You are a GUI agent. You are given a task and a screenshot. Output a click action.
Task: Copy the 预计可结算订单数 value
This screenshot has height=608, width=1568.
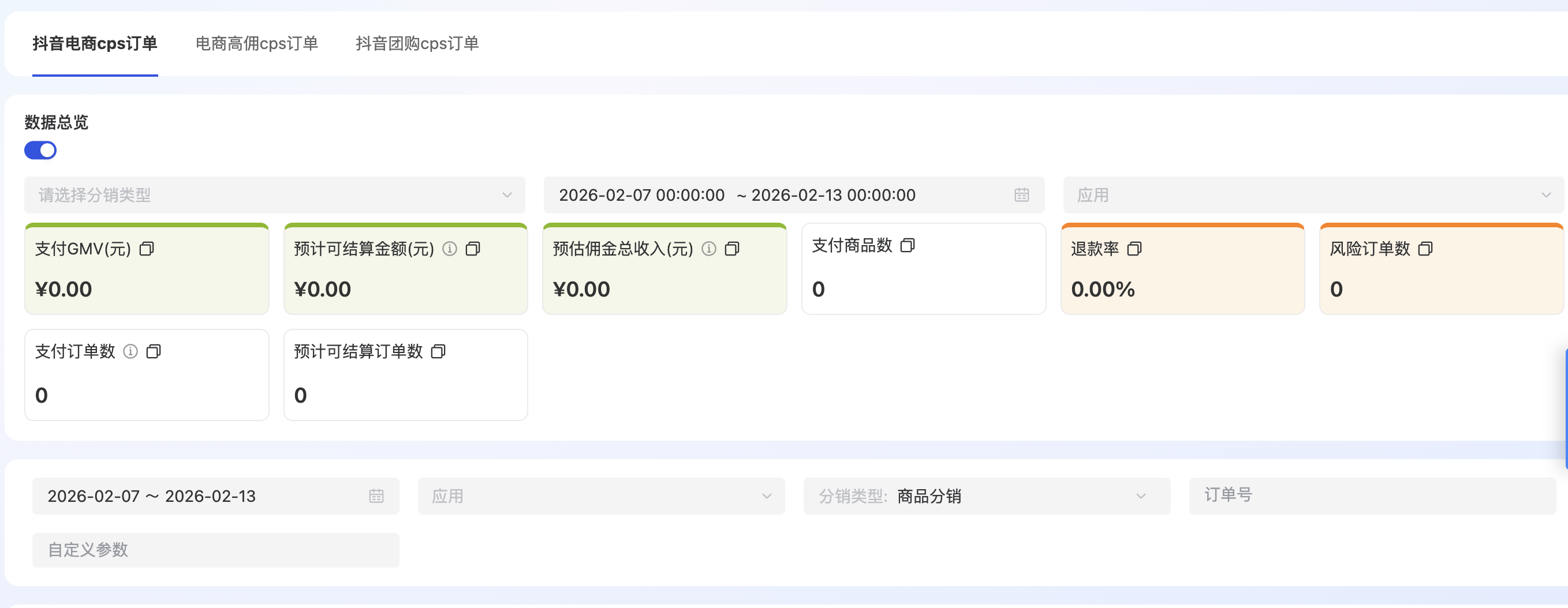[438, 351]
